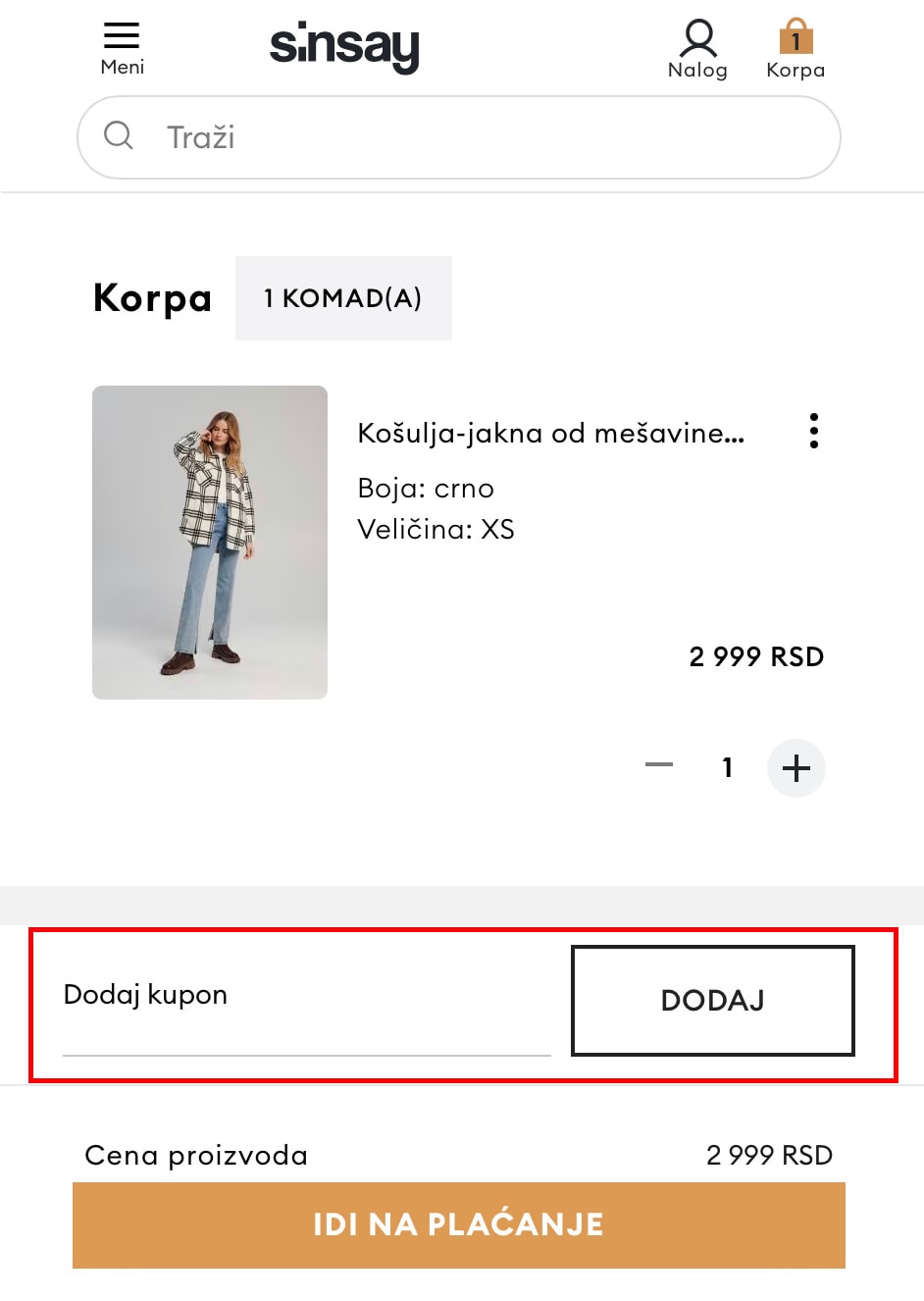Click the quantity number between minus and plus

point(727,767)
